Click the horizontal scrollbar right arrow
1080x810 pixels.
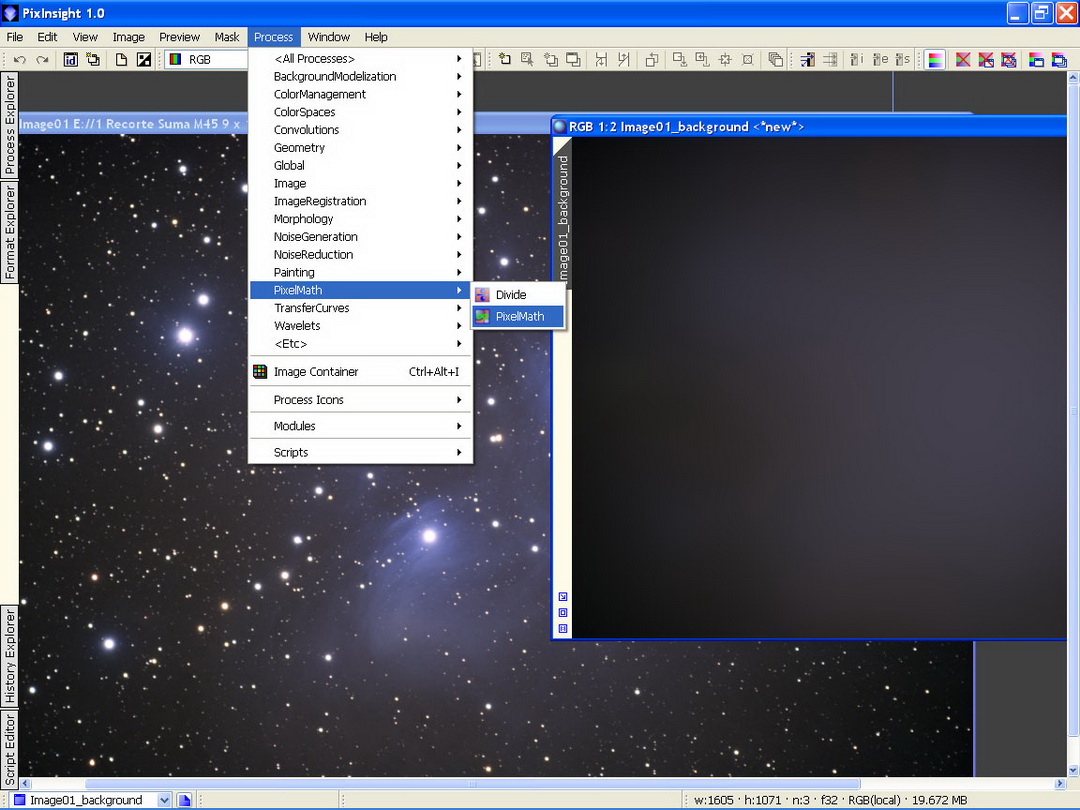1060,784
